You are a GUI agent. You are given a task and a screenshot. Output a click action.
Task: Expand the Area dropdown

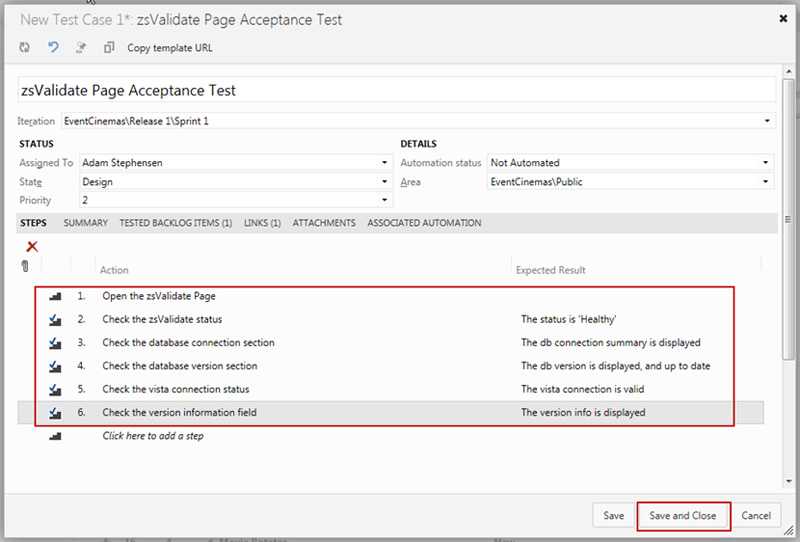click(x=767, y=183)
